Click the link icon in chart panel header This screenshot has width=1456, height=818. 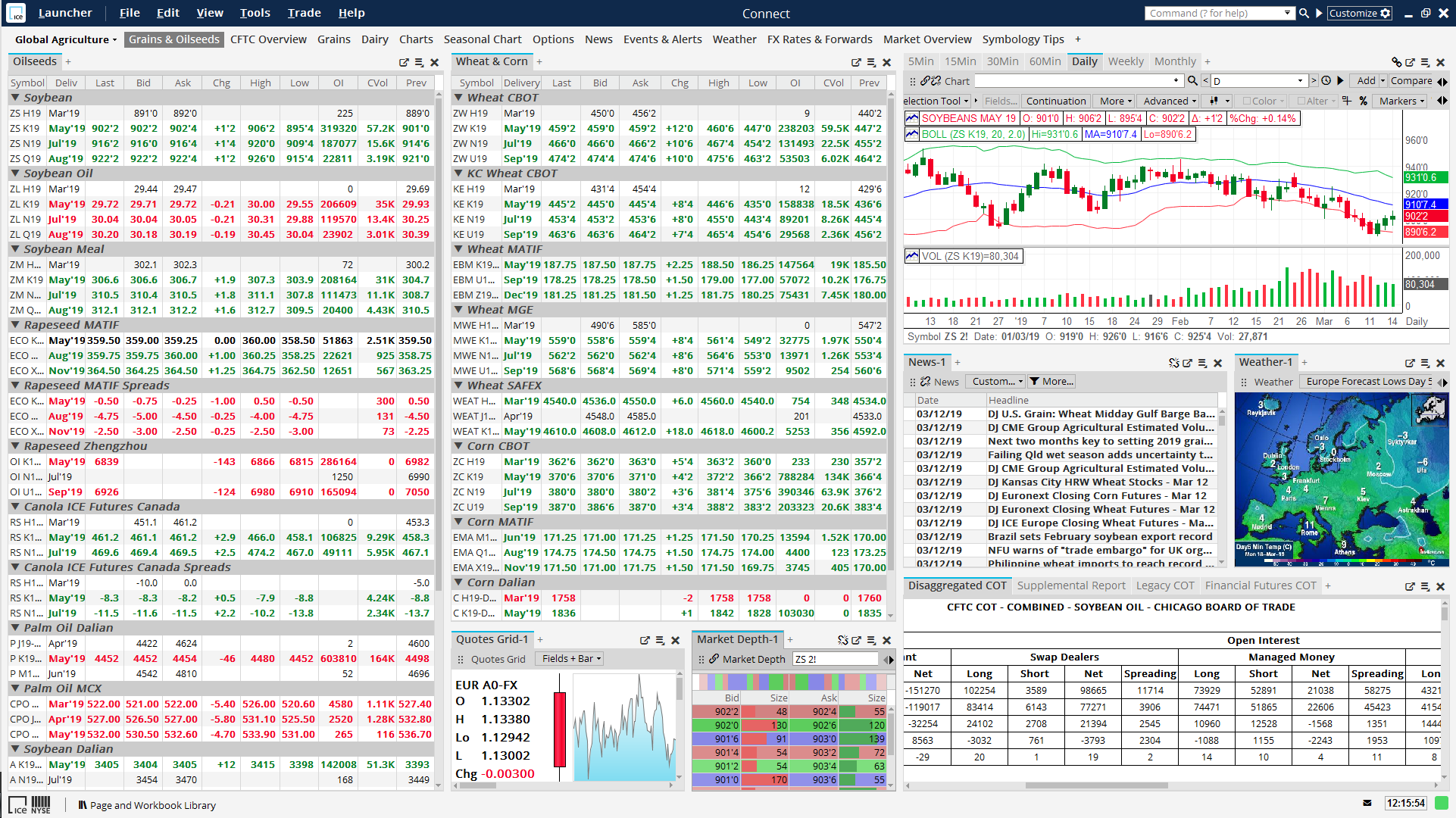(x=1396, y=62)
